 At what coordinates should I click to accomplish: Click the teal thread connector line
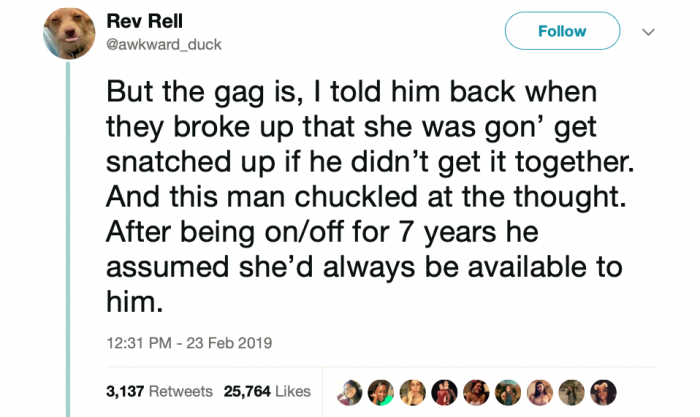click(68, 239)
